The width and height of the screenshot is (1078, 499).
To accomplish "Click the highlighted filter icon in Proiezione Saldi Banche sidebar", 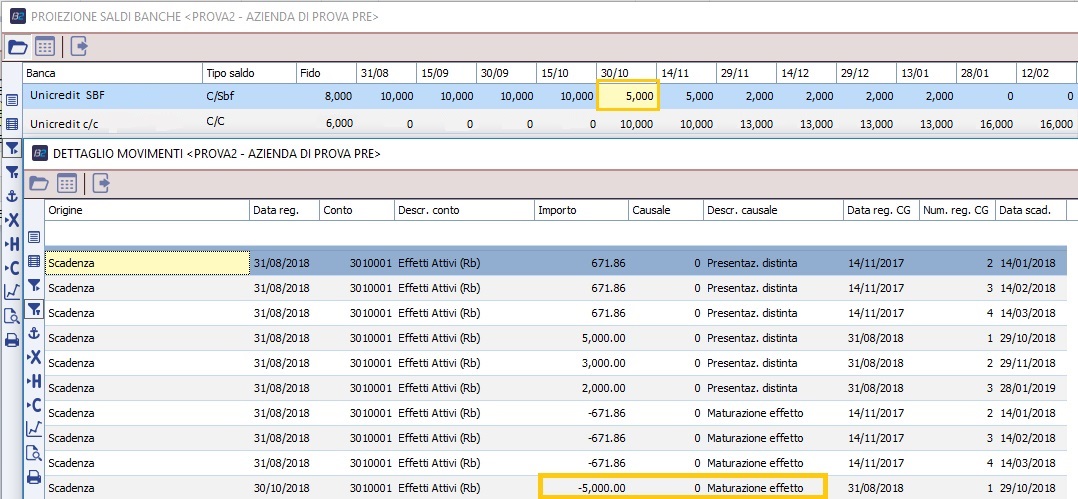I will (x=12, y=148).
